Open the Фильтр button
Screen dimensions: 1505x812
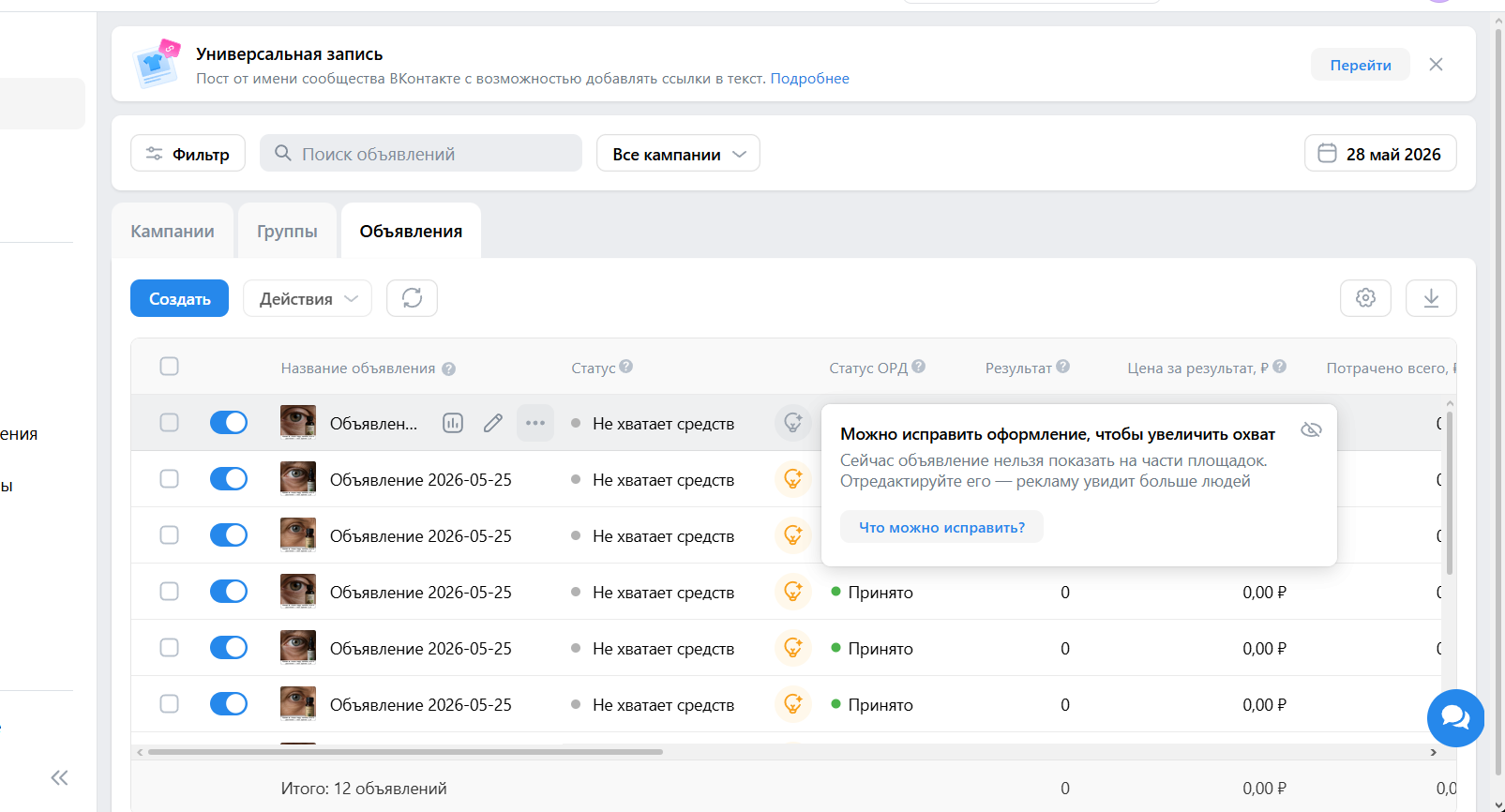coord(188,153)
